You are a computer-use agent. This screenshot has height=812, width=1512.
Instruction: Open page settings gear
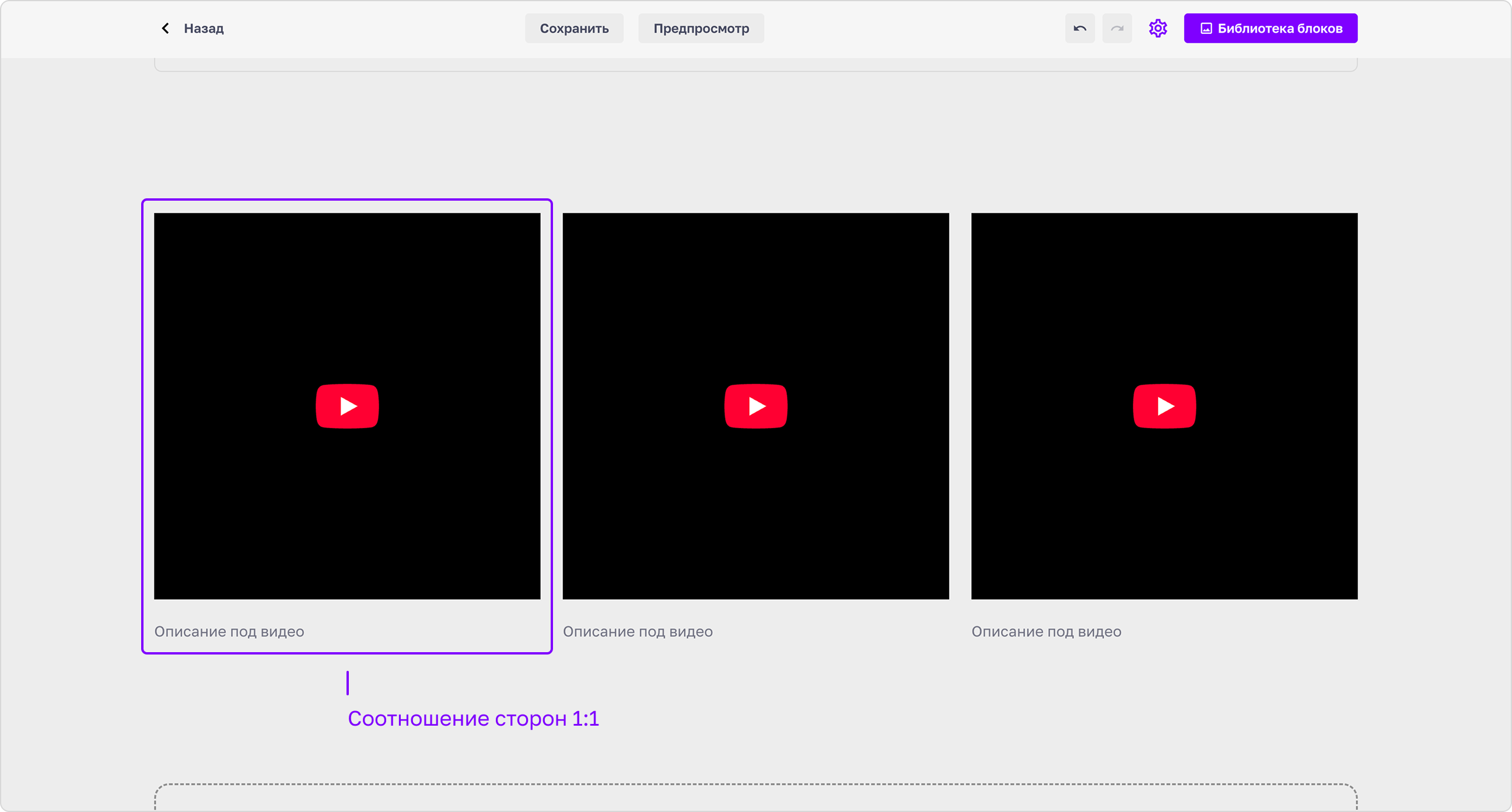point(1157,28)
